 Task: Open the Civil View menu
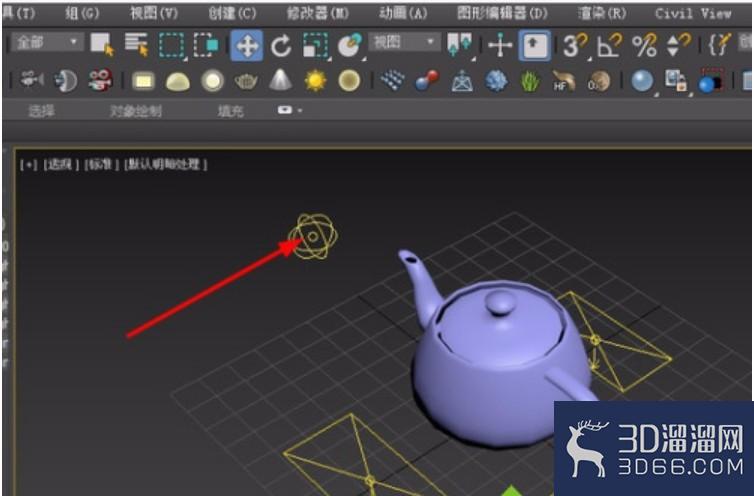pyautogui.click(x=693, y=13)
